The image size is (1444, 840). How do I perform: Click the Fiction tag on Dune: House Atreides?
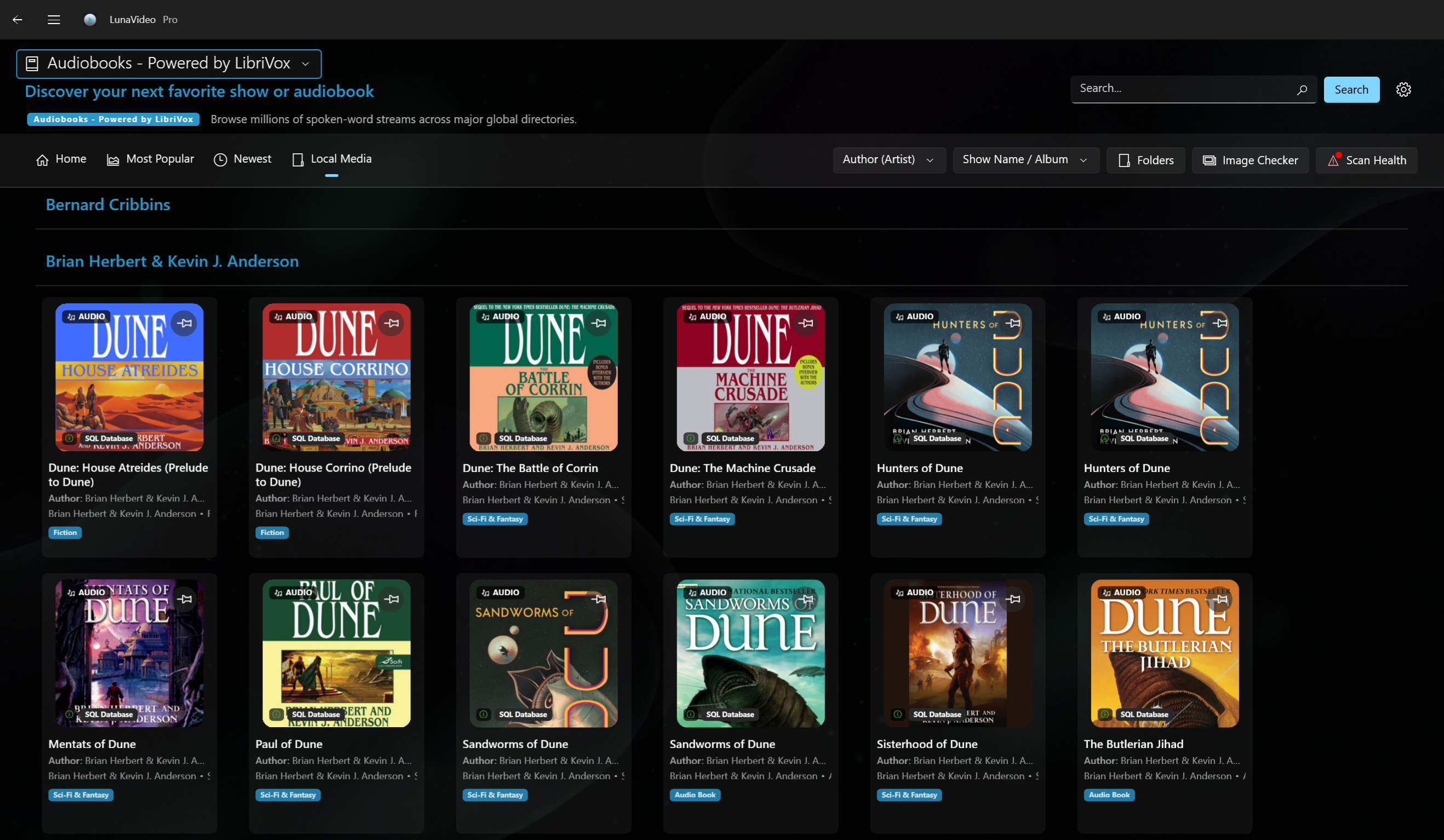[65, 533]
